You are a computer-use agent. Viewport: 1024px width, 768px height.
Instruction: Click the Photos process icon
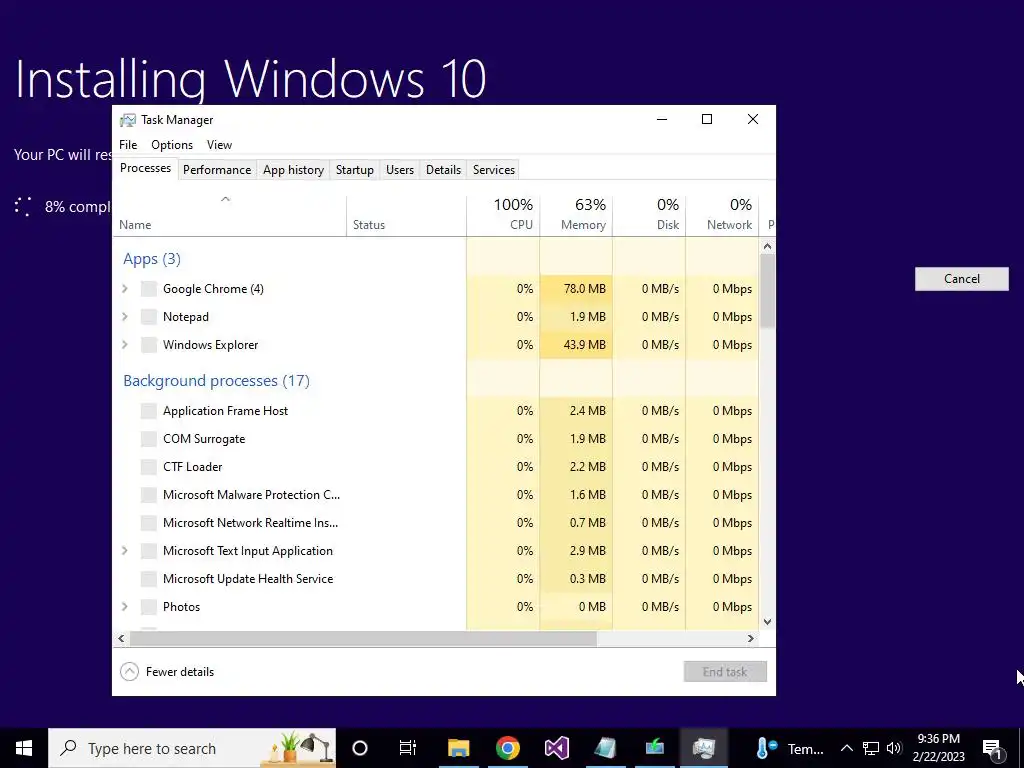point(149,607)
